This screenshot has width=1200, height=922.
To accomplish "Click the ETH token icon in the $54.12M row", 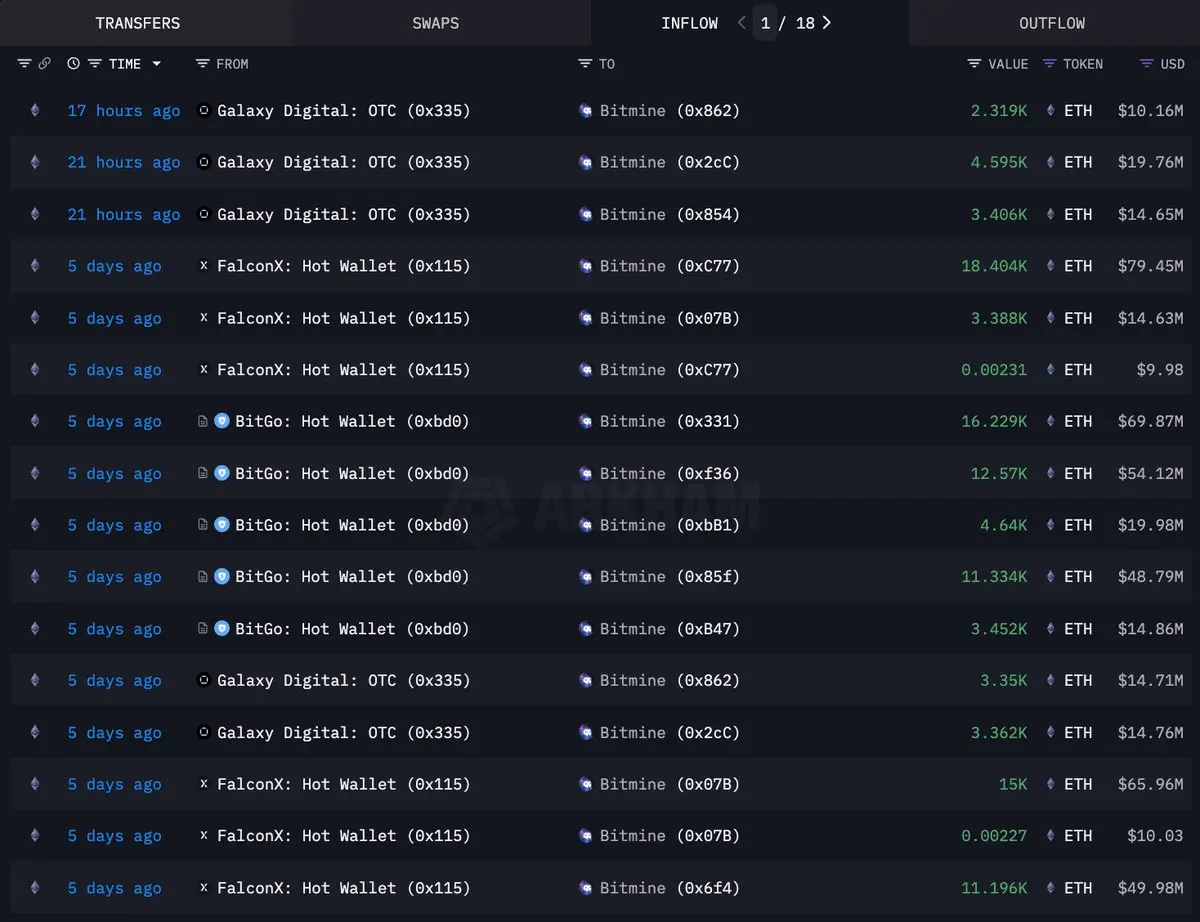I will pos(1050,473).
